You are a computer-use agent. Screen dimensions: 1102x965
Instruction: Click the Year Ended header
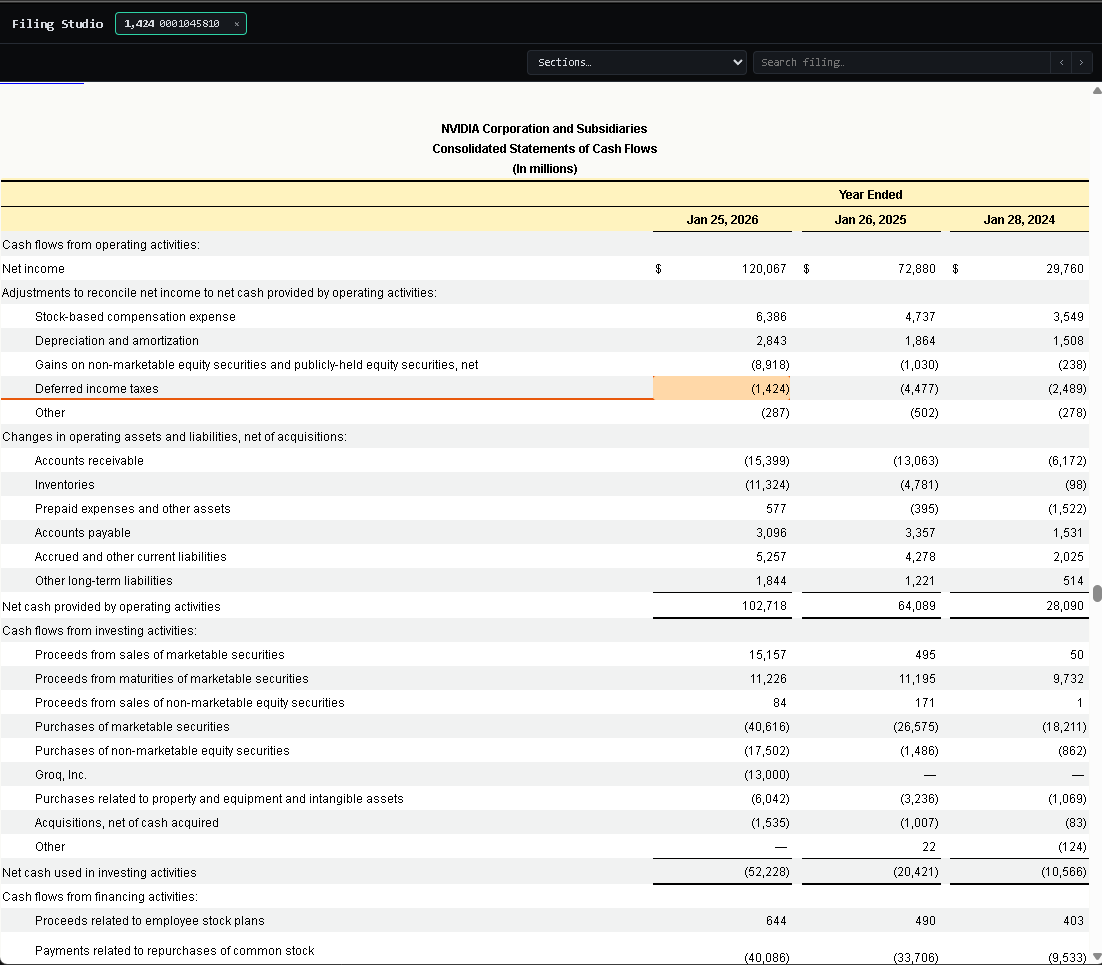pos(870,195)
